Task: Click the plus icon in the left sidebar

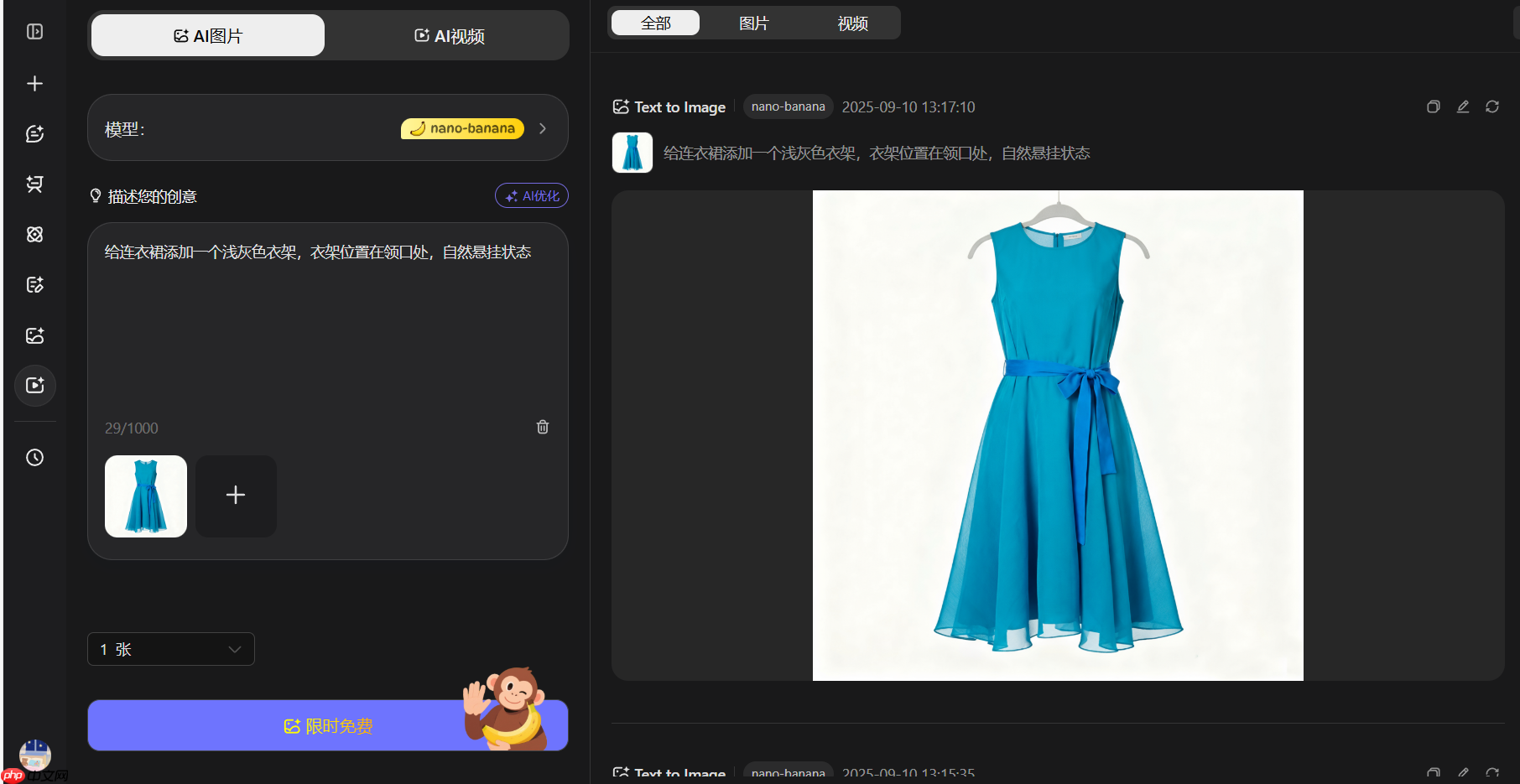Action: (34, 84)
